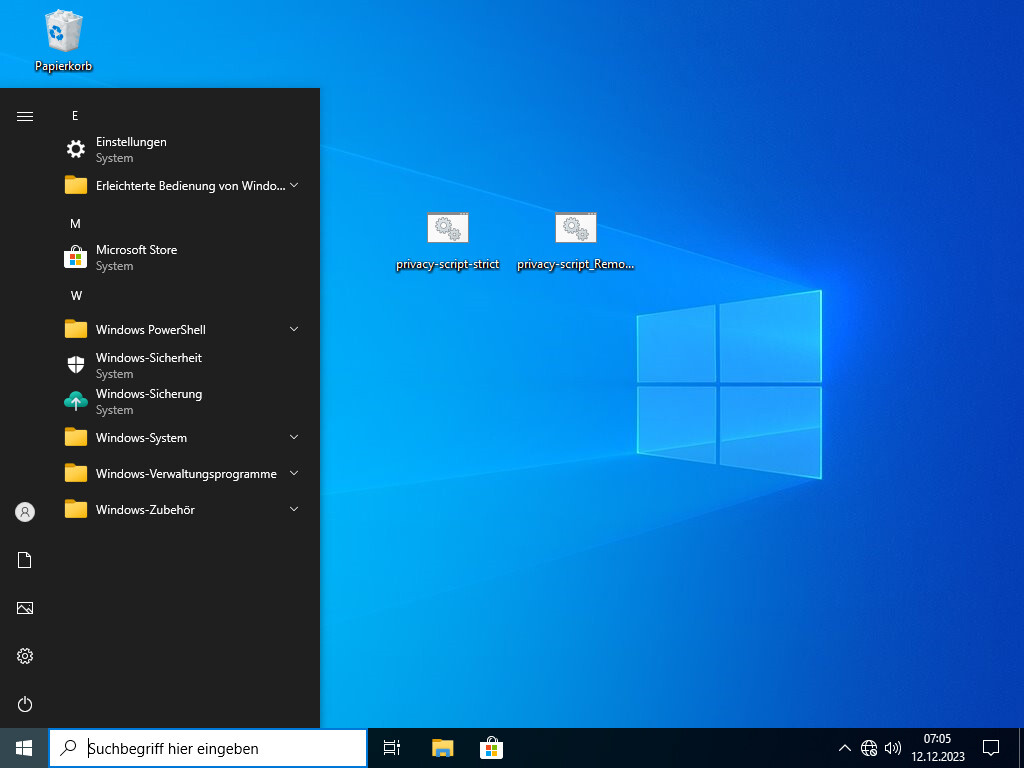Screen dimensions: 1024x768
Task: Show hidden system tray icons
Action: point(844,748)
